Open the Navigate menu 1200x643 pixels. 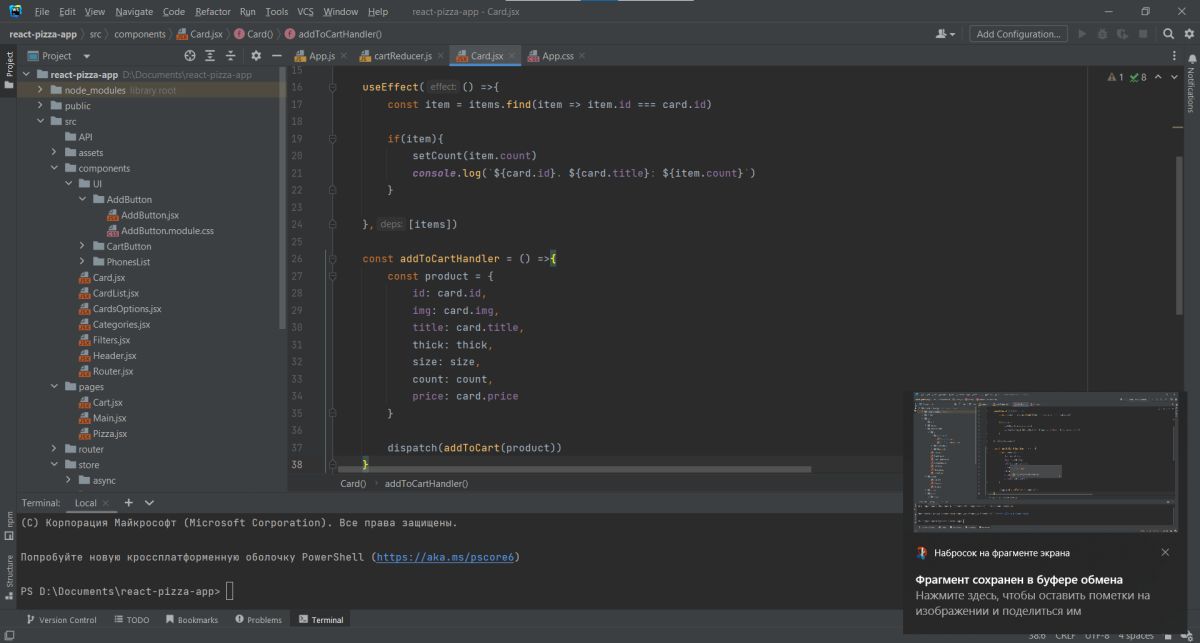pos(134,11)
